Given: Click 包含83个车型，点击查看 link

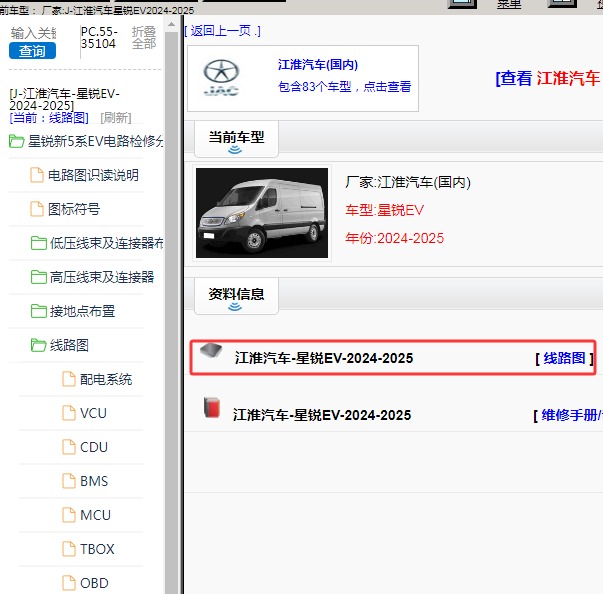Looking at the screenshot, I should 344,87.
